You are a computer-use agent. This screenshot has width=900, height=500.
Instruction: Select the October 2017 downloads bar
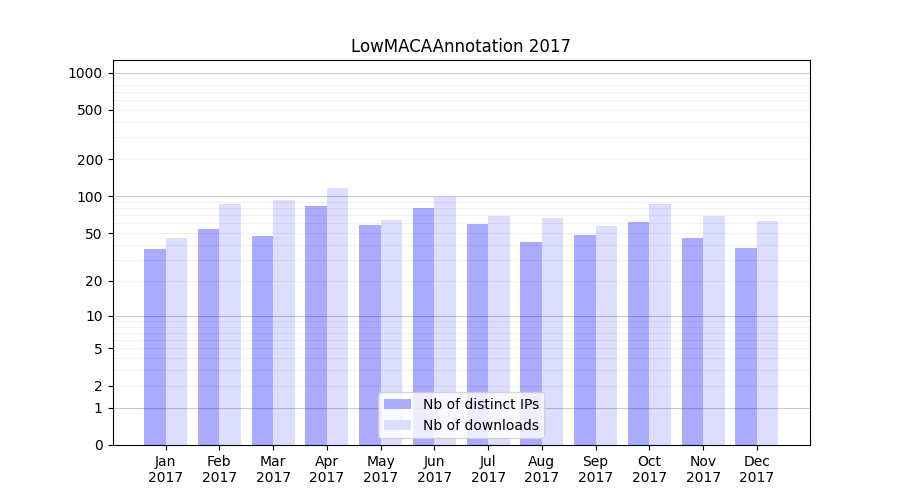click(660, 324)
